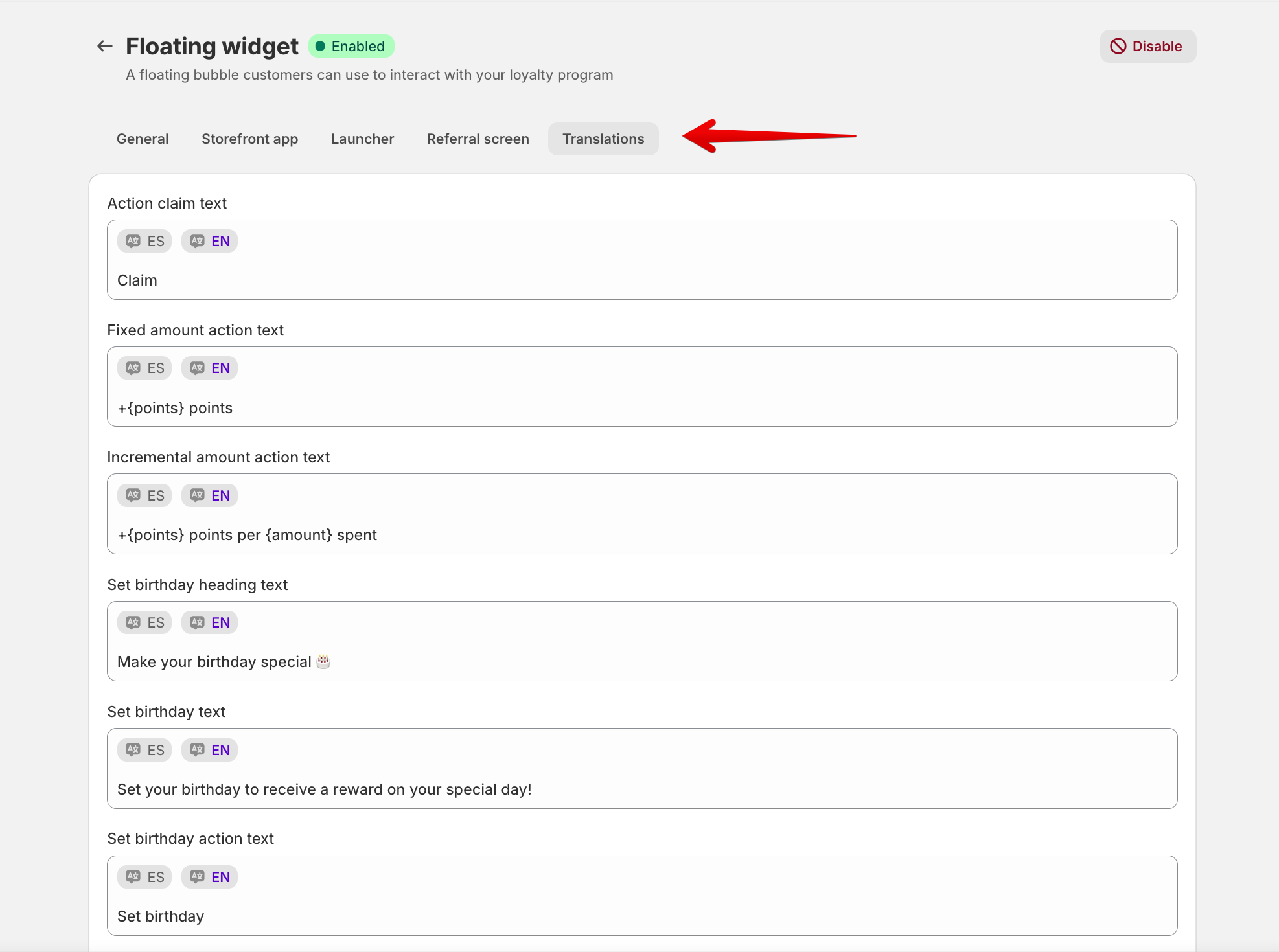Select EN language for Action claim text
1279x952 pixels.
209,241
